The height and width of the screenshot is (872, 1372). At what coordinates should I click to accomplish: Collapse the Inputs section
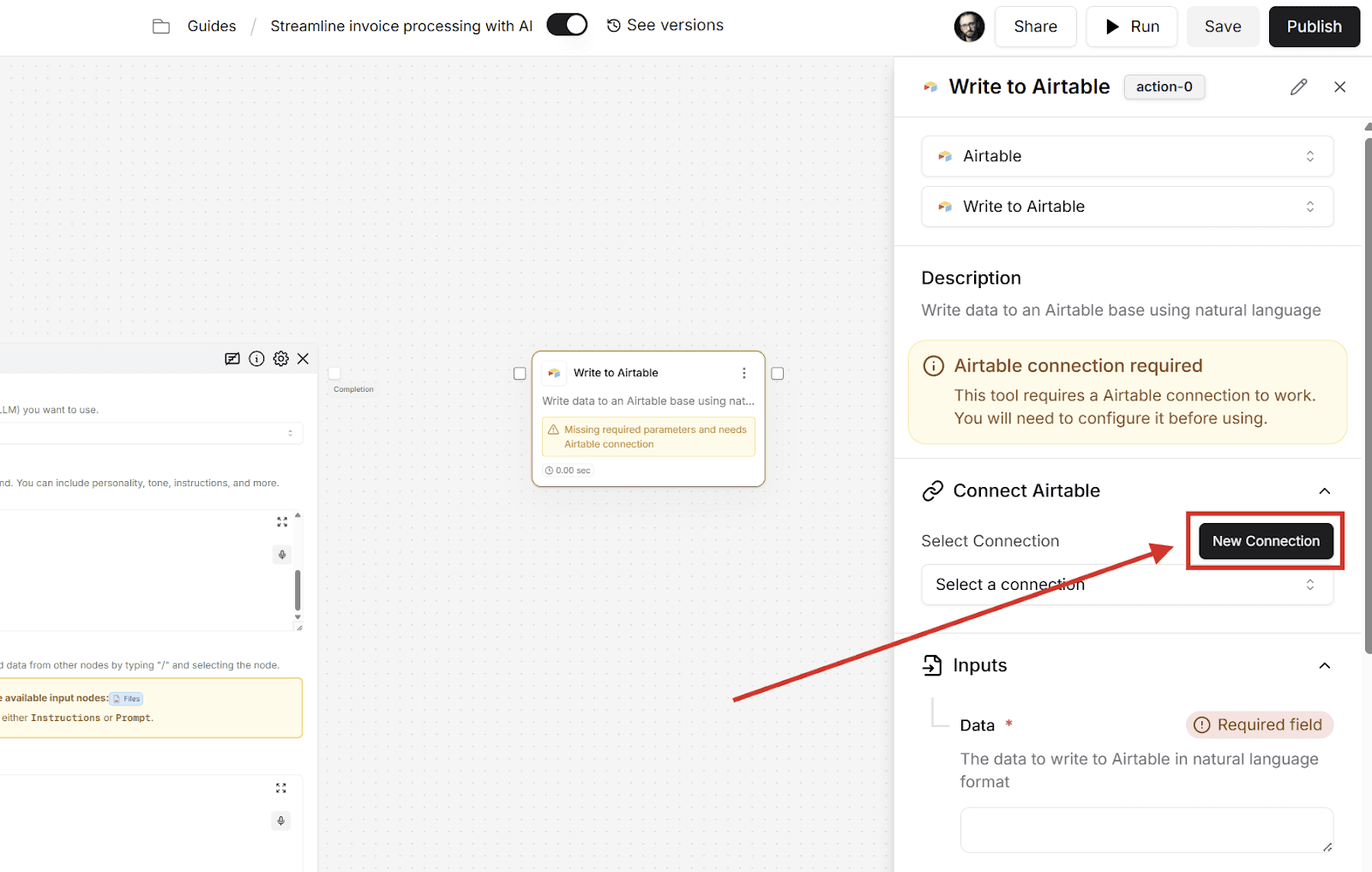(1325, 666)
